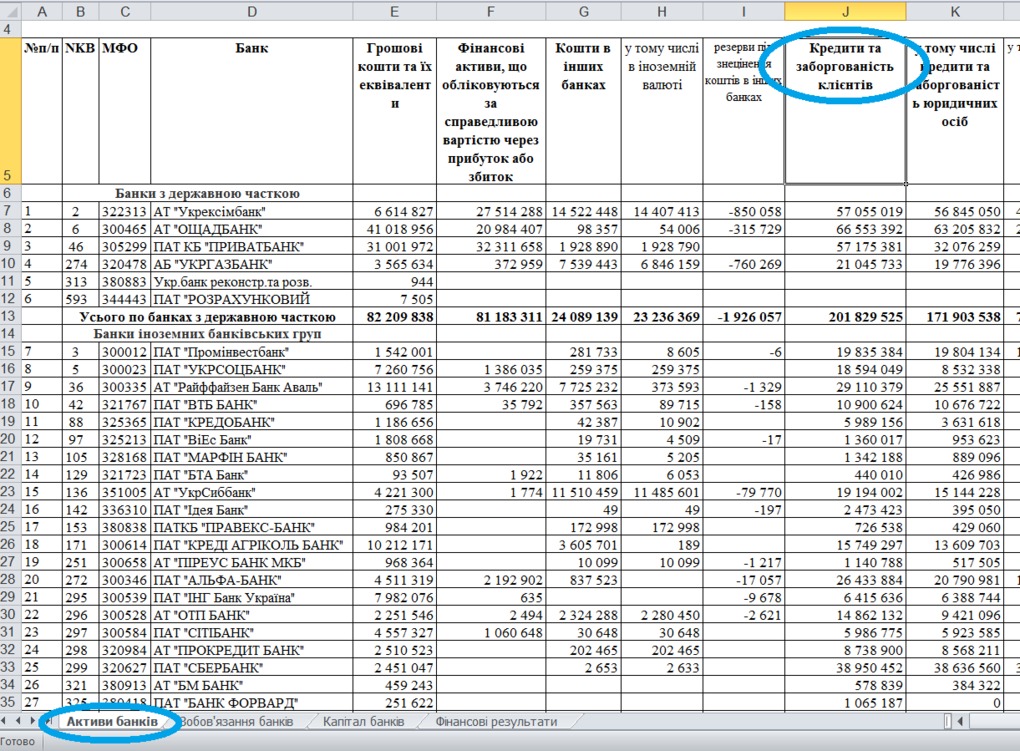Click previous sheet navigation arrow
1020x751 pixels.
tap(19, 721)
